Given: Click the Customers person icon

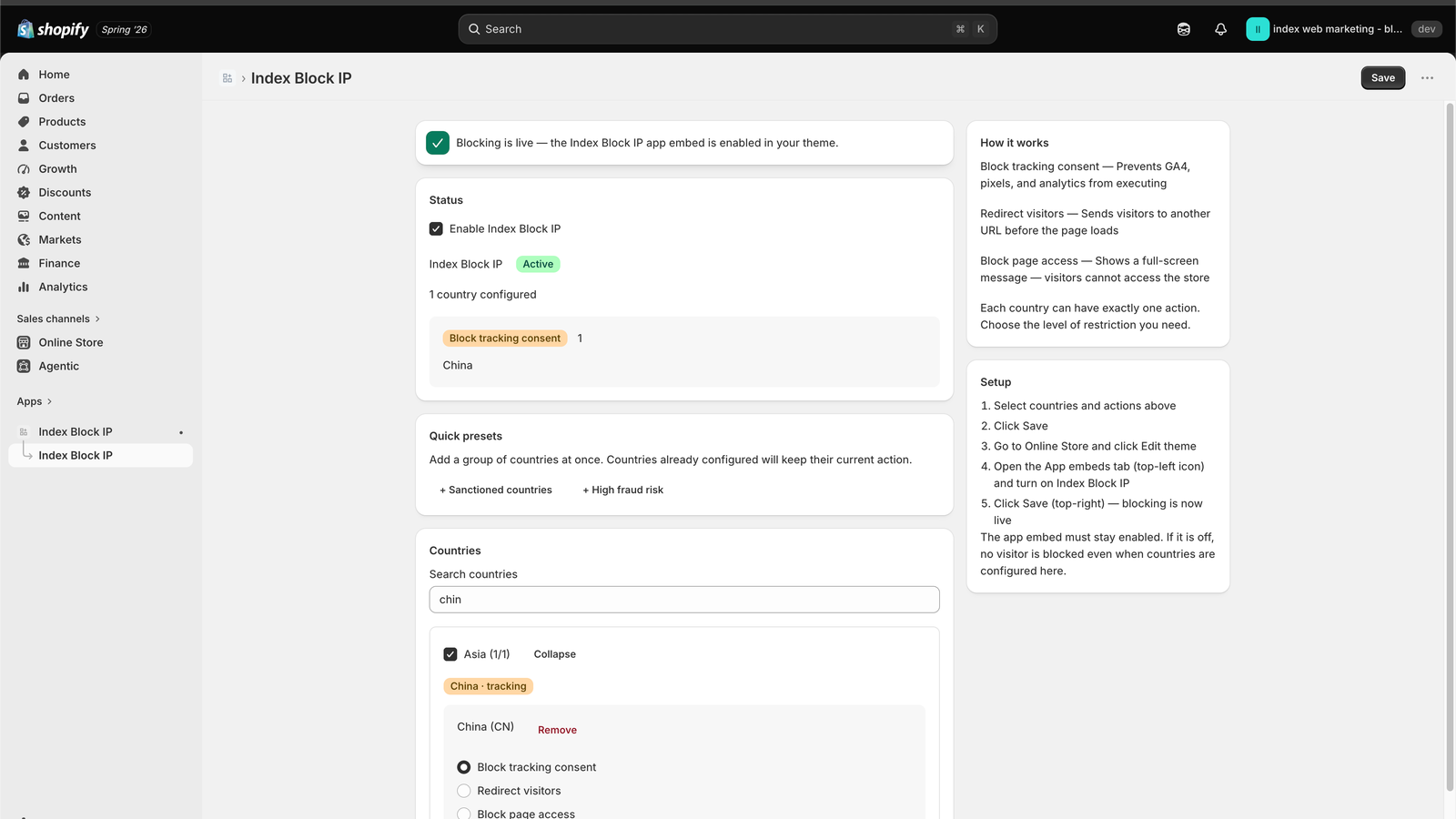Looking at the screenshot, I should (x=24, y=146).
